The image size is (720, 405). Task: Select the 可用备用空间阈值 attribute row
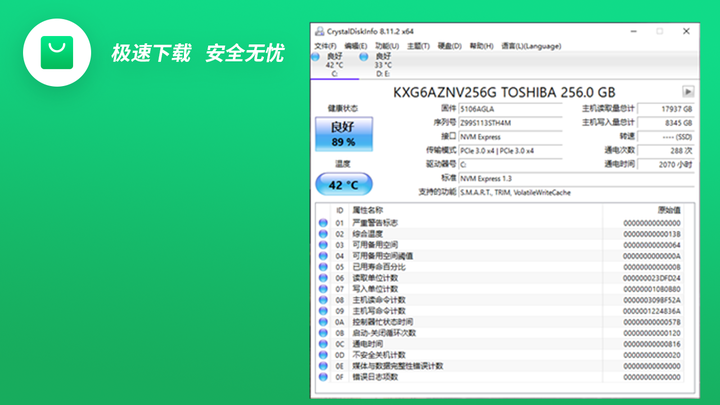[500, 256]
